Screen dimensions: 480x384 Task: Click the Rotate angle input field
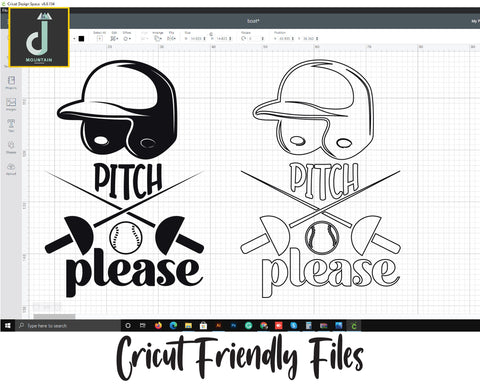[x=254, y=39]
